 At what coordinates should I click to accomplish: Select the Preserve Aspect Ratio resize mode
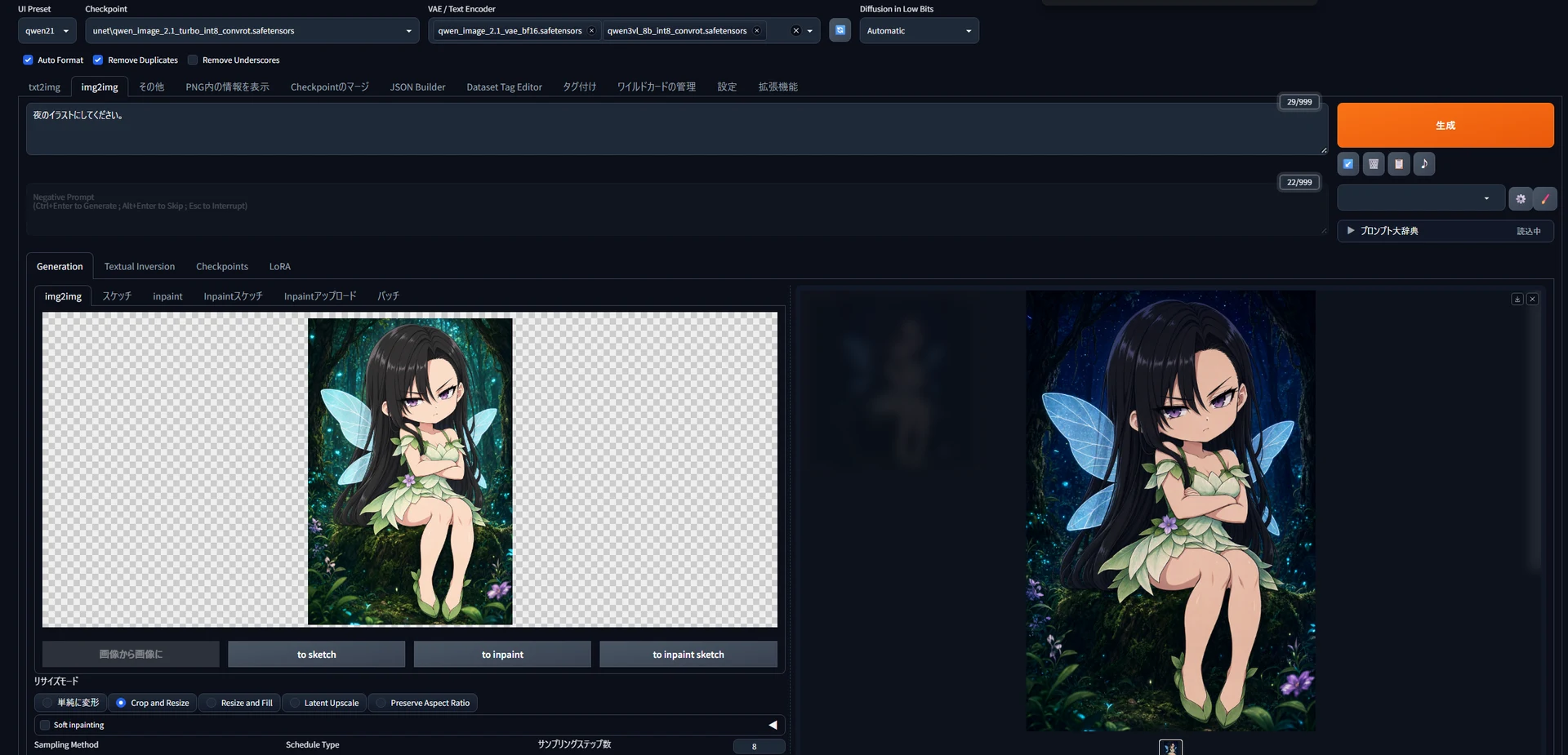[423, 703]
